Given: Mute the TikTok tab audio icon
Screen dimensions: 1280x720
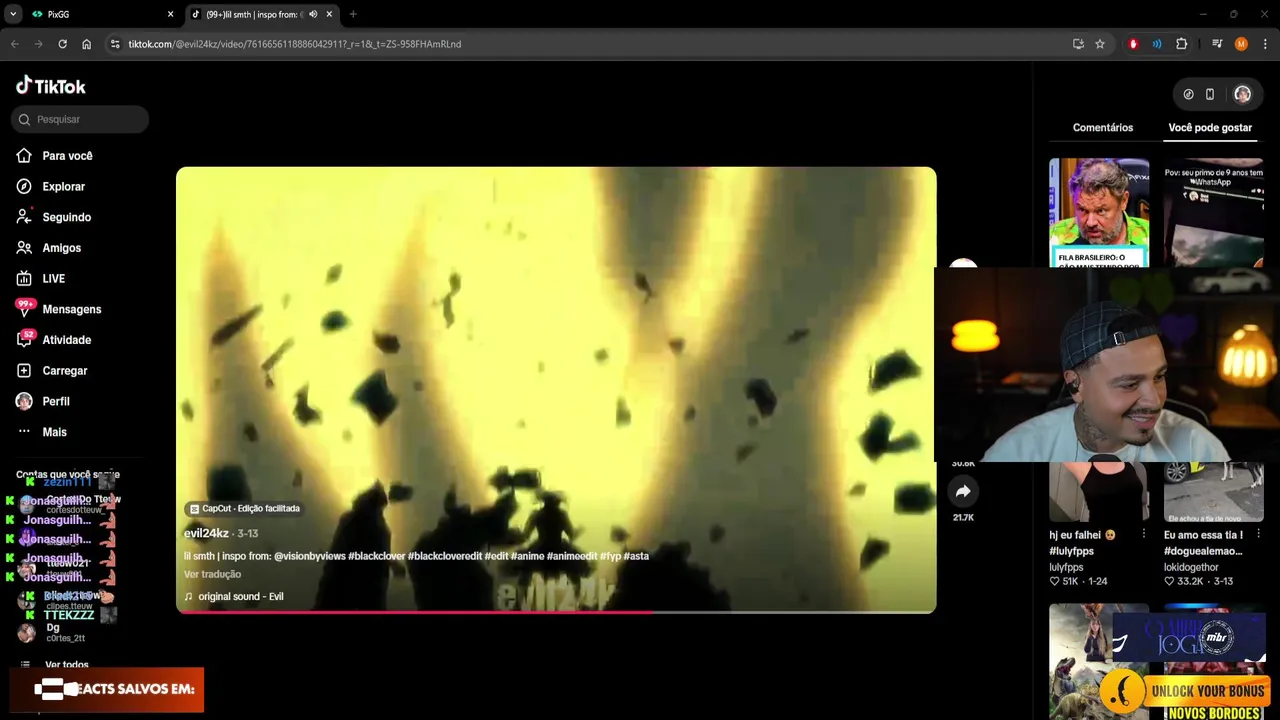Looking at the screenshot, I should [313, 14].
